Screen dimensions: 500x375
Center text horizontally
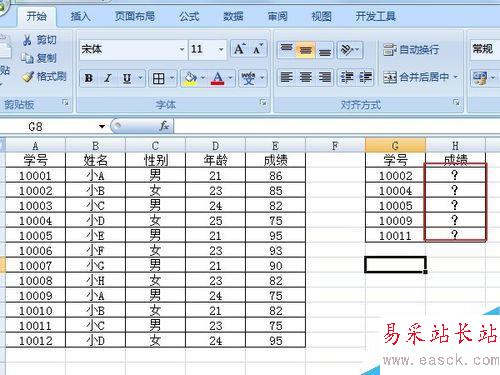click(306, 78)
